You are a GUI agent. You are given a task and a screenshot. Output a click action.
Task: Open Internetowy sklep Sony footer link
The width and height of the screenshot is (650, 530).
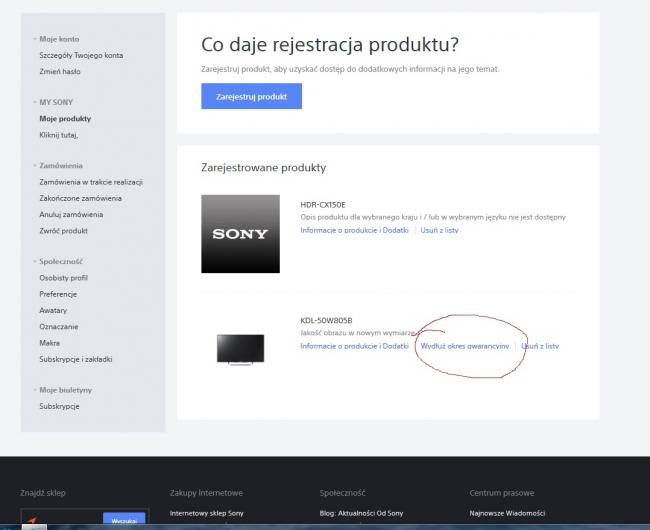click(x=206, y=513)
